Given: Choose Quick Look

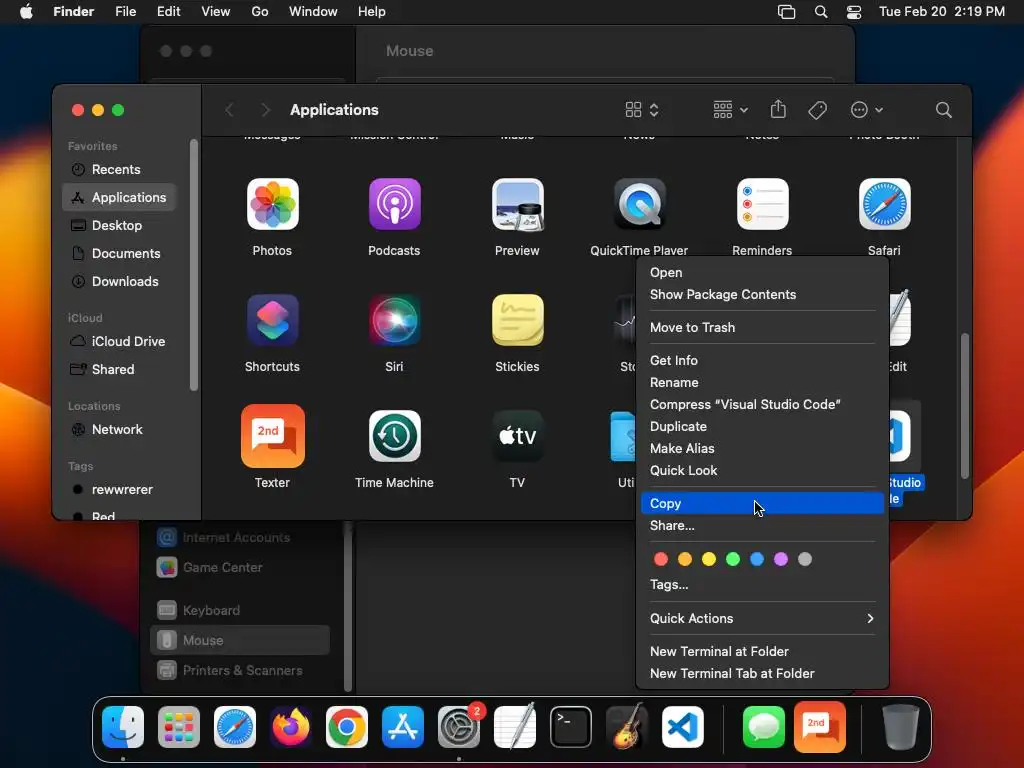Looking at the screenshot, I should click(x=762, y=470).
